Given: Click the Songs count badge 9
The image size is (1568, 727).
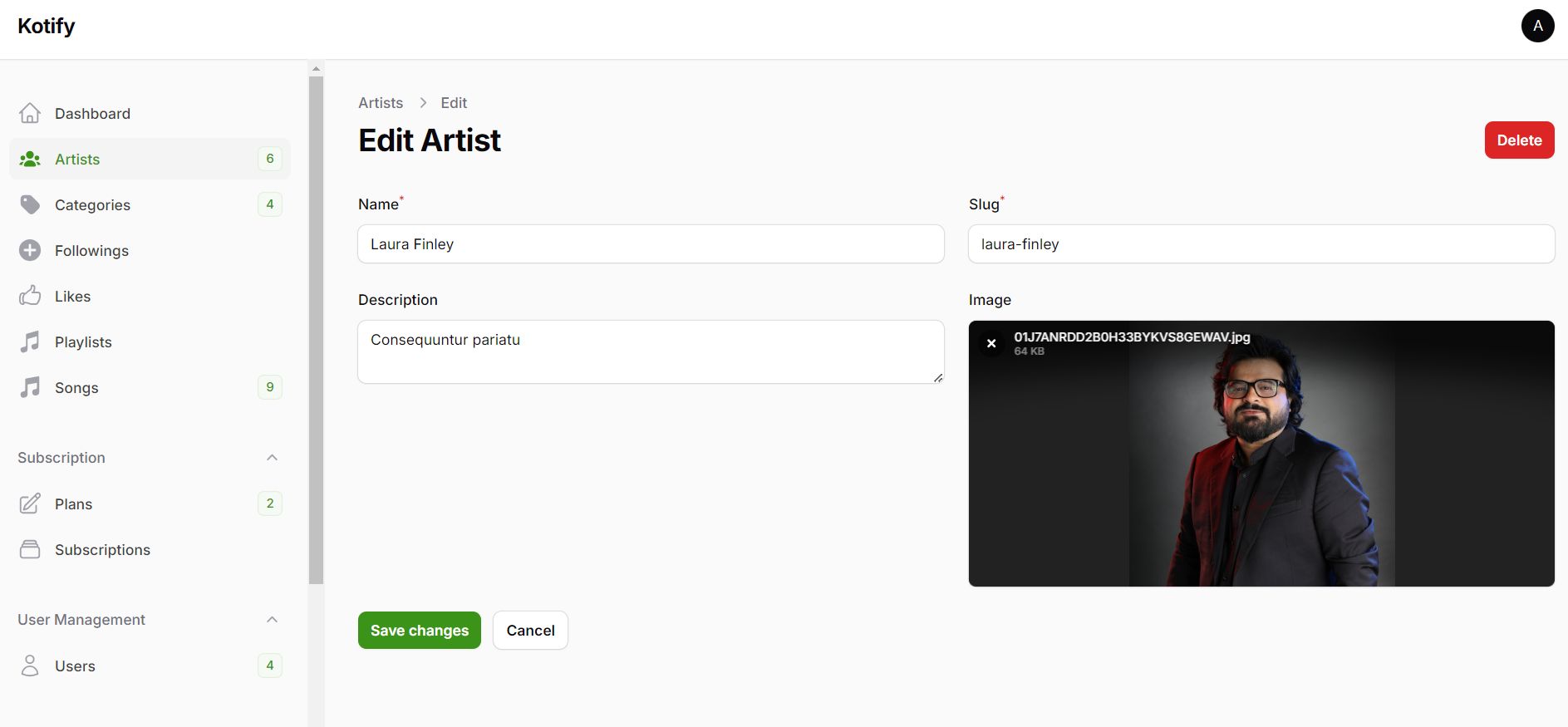Looking at the screenshot, I should coord(270,387).
